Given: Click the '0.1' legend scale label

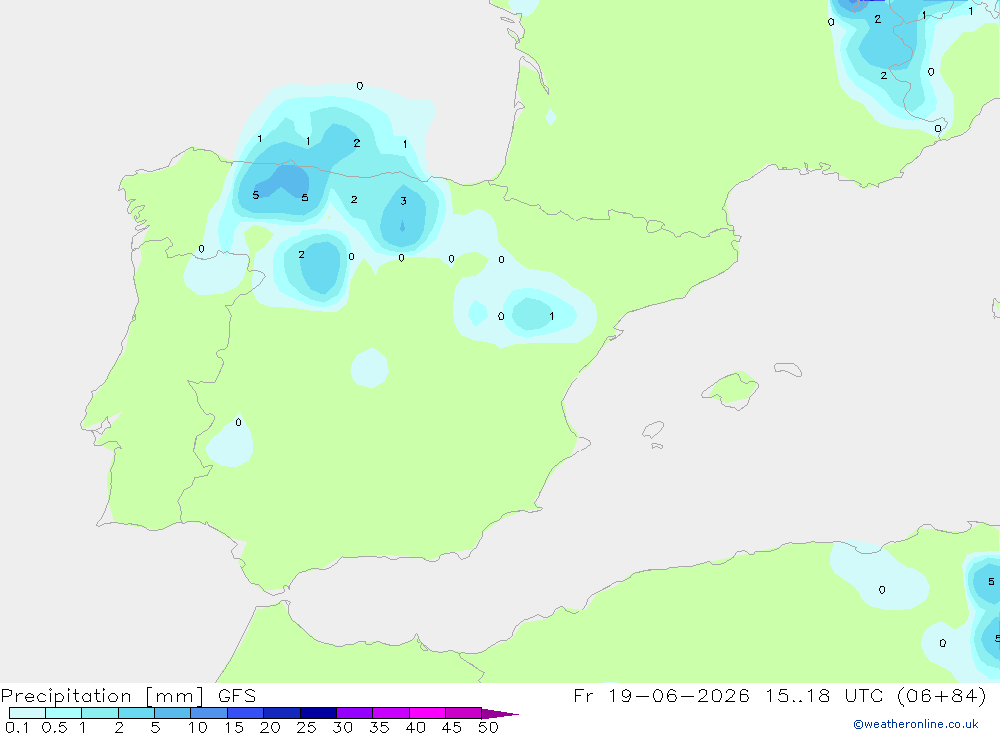Looking at the screenshot, I should point(17,727).
